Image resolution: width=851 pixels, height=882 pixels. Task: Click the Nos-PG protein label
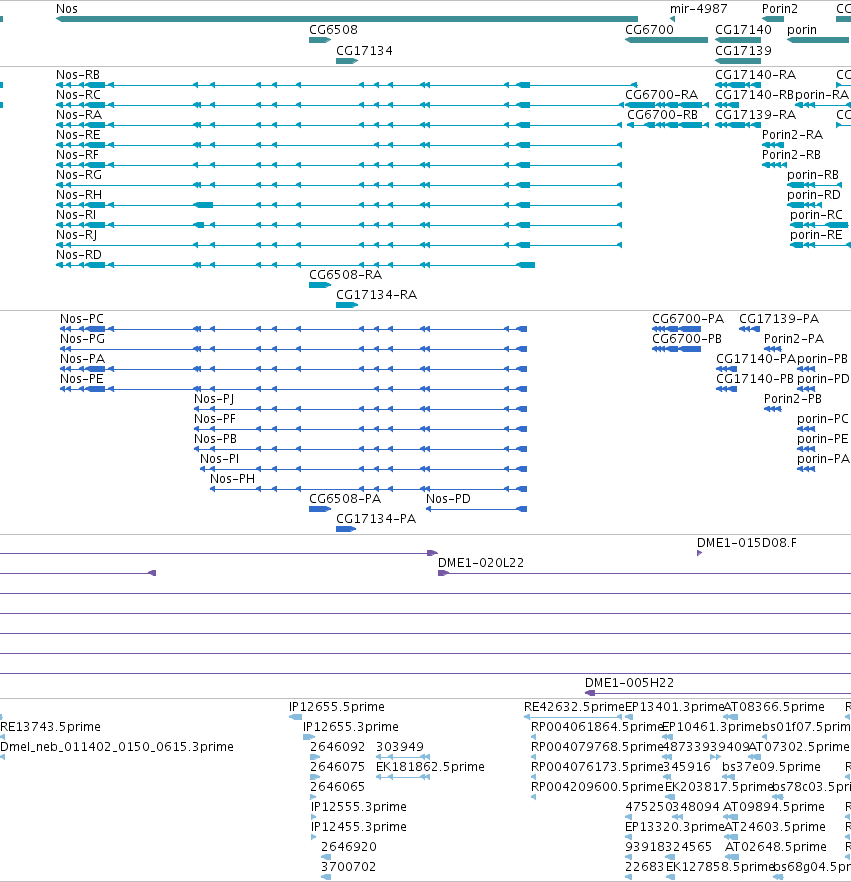pos(83,339)
